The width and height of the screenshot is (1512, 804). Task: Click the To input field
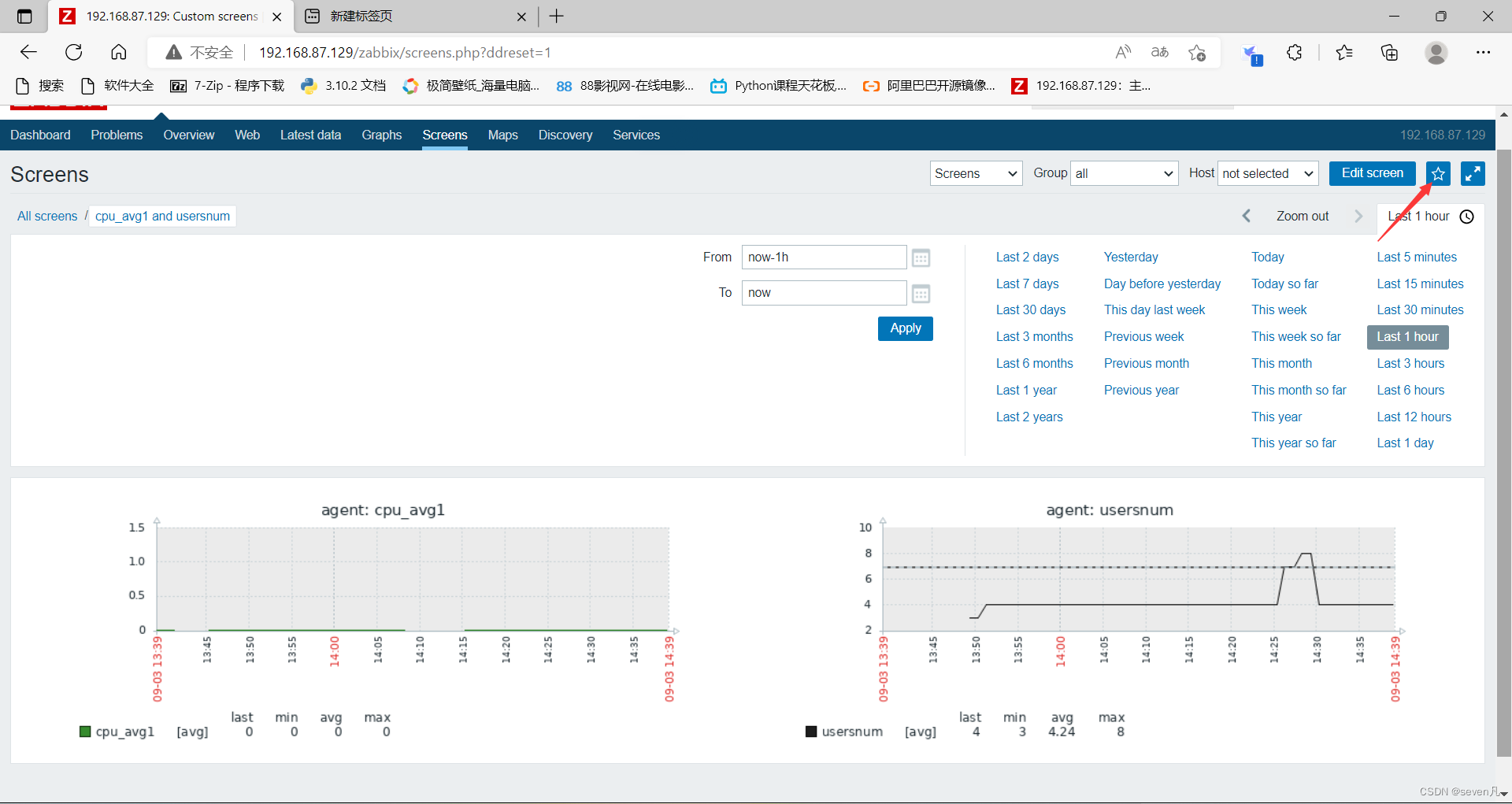pos(824,293)
